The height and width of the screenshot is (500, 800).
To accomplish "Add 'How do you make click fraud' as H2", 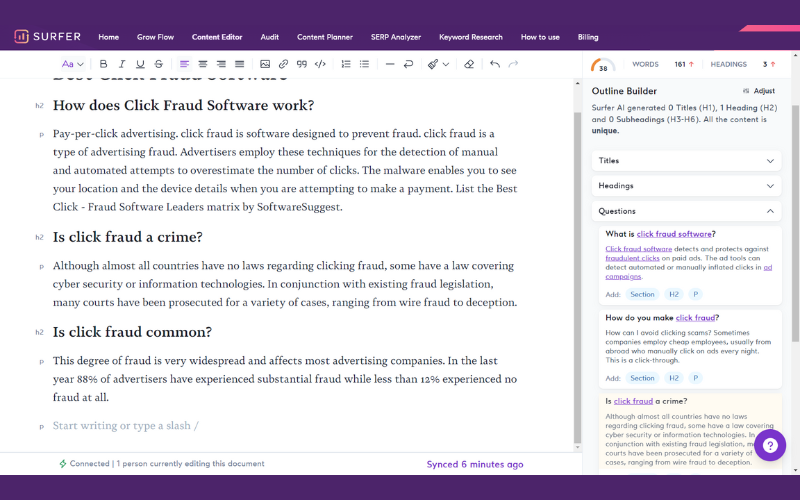I will (673, 378).
